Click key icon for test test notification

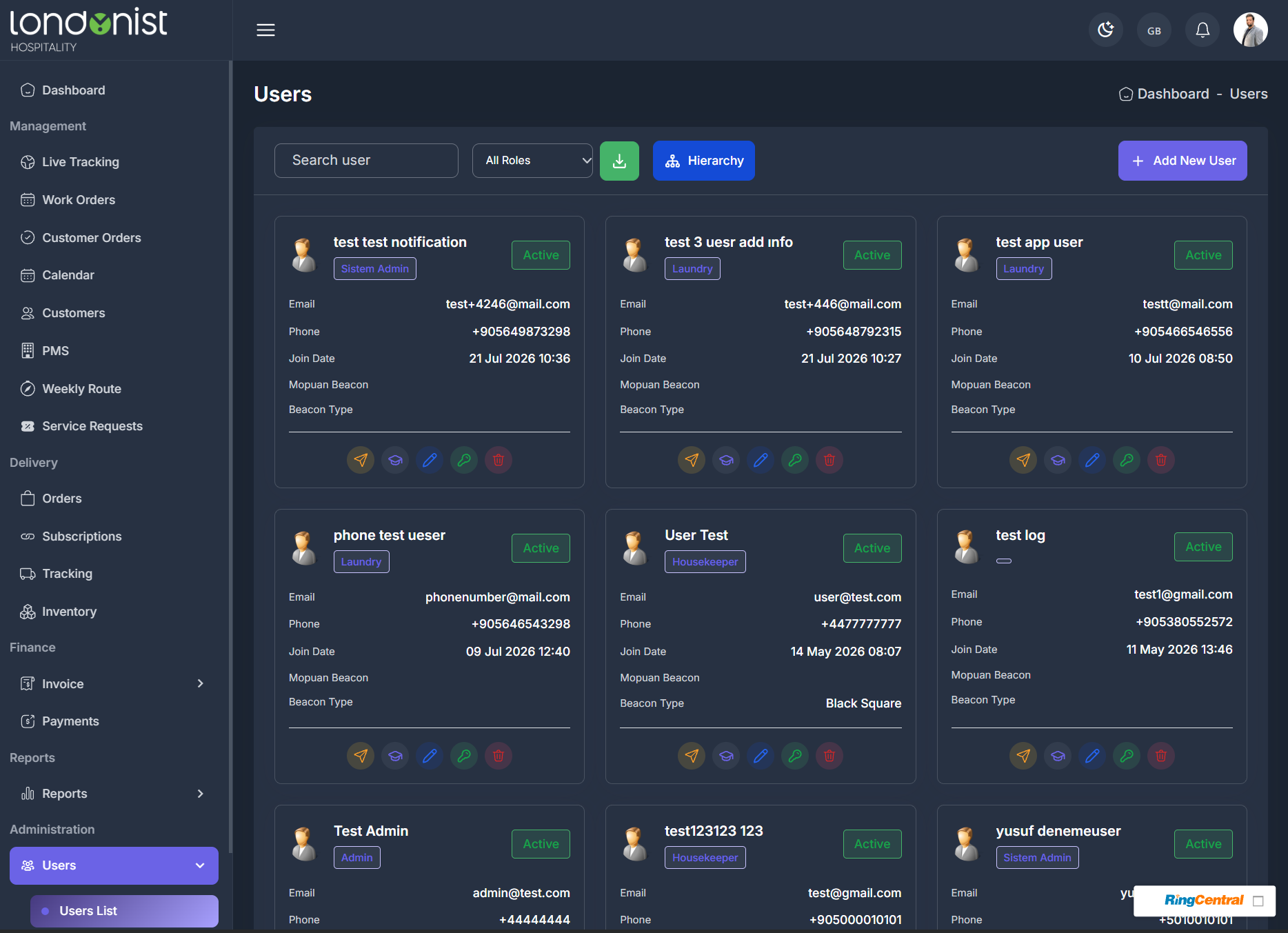(464, 460)
